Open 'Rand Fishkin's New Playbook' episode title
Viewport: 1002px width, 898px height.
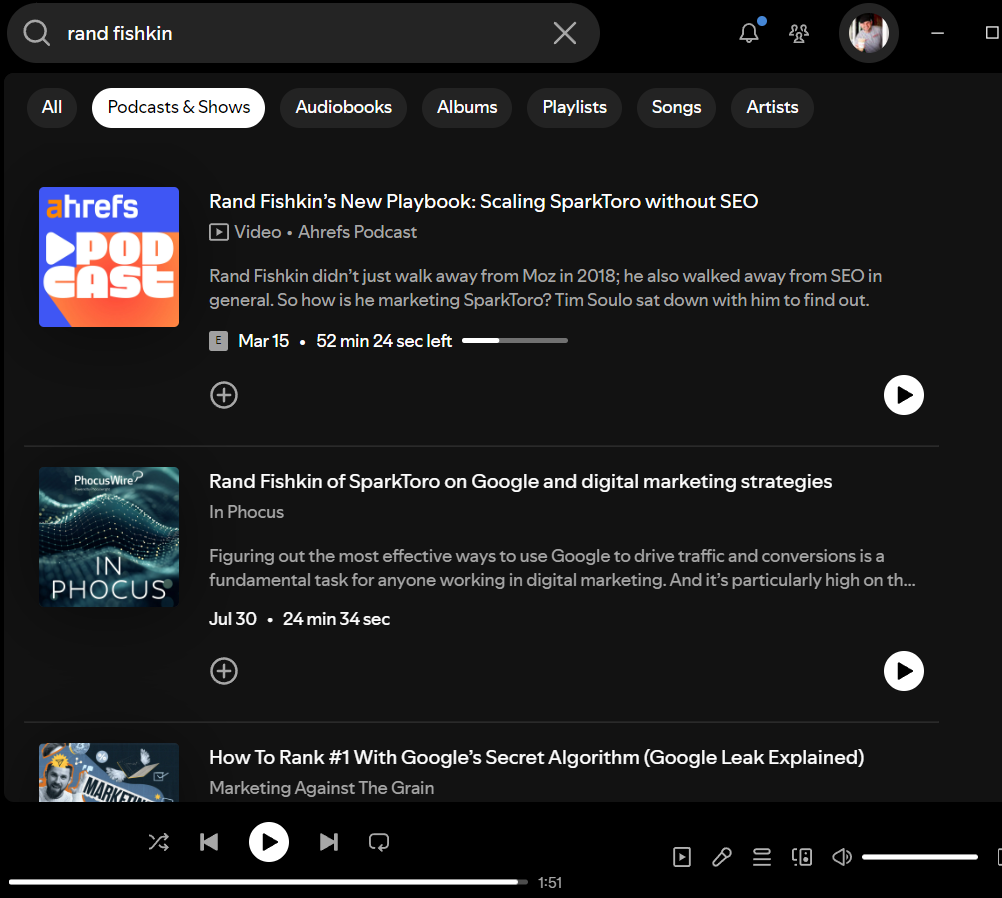(x=483, y=201)
